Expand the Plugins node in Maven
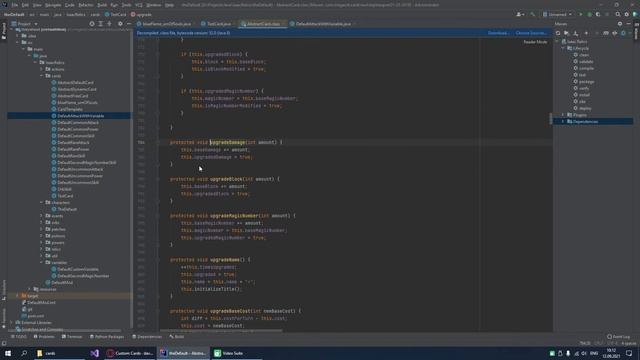The image size is (640, 360). (x=563, y=115)
